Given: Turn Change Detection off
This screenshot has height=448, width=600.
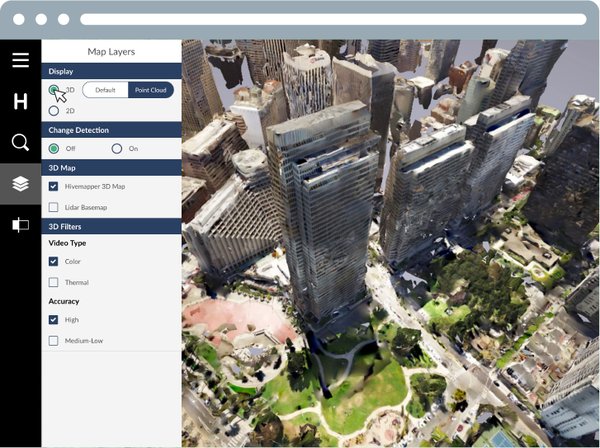Looking at the screenshot, I should pos(54,148).
